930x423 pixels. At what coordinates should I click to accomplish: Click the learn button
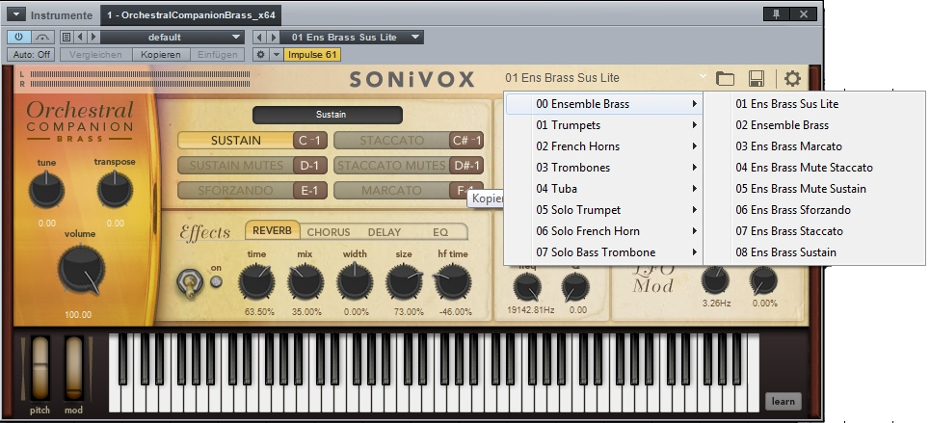(x=783, y=402)
